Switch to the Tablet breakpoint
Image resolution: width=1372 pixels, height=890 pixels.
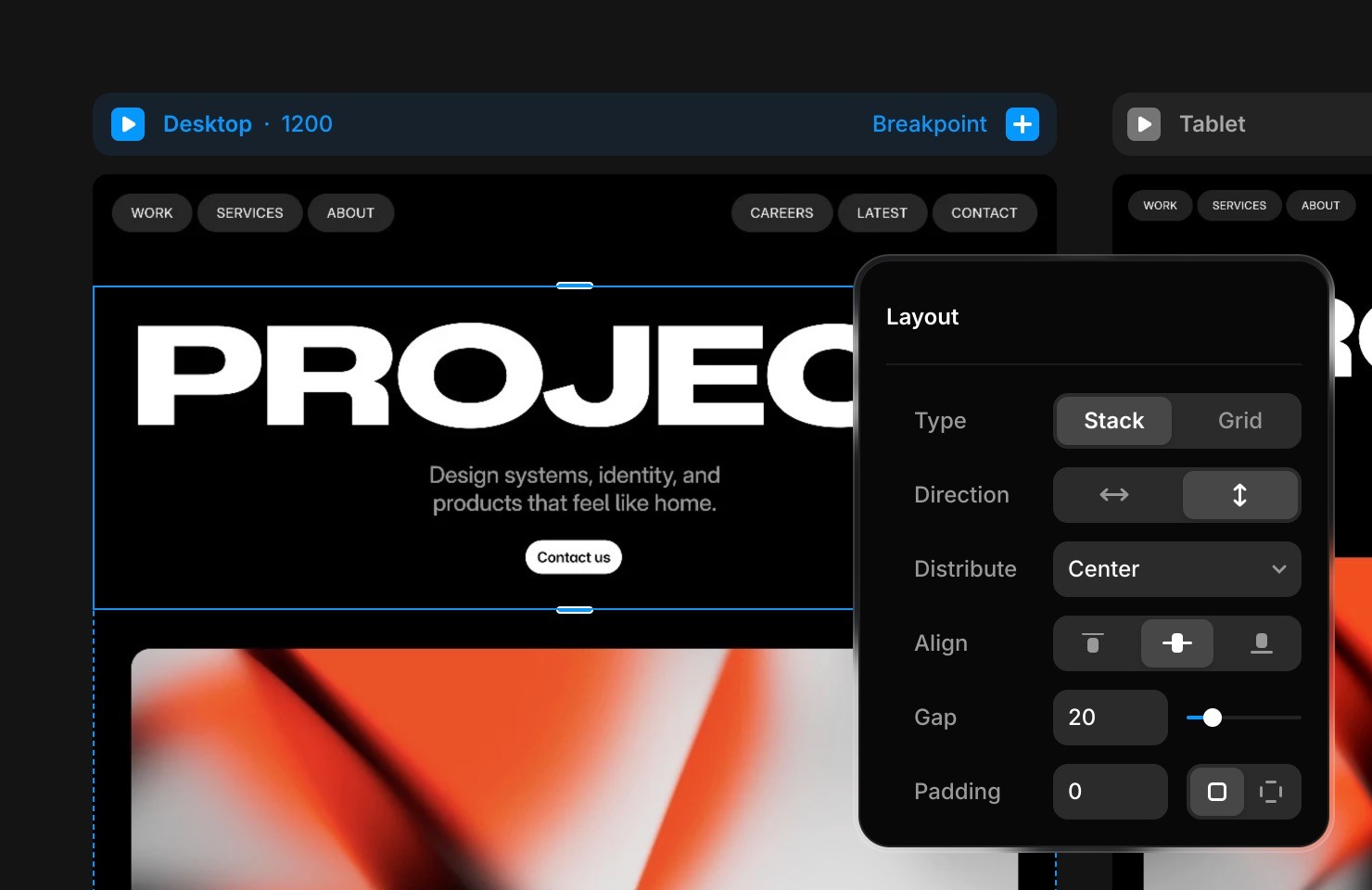coord(1212,123)
